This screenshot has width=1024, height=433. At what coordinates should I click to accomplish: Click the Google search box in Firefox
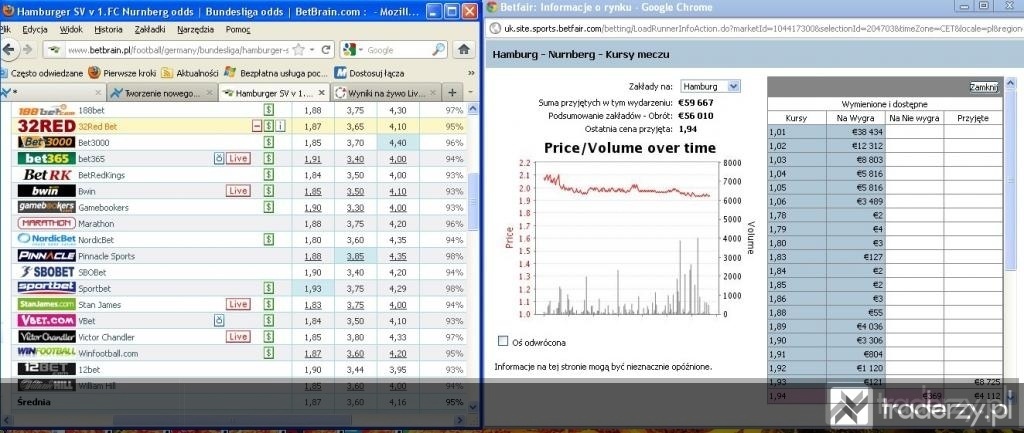tap(398, 50)
